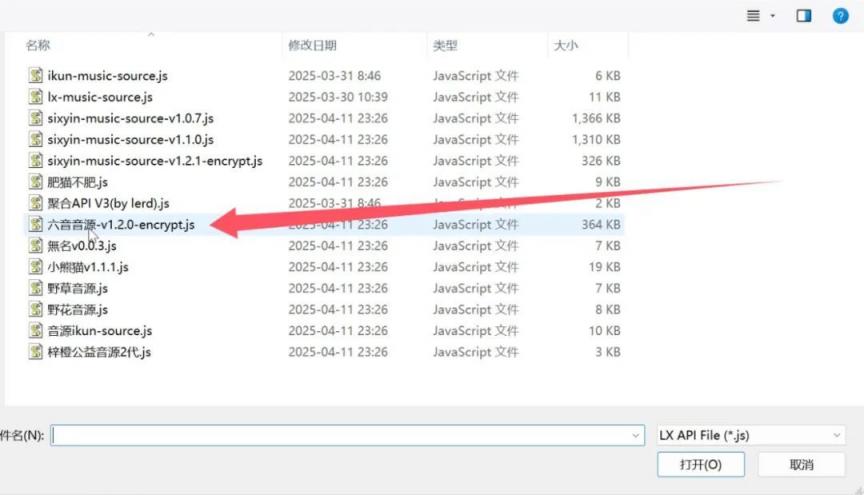This screenshot has width=864, height=495.
Task: Click the ikun-music-source.js file icon
Action: (36, 76)
